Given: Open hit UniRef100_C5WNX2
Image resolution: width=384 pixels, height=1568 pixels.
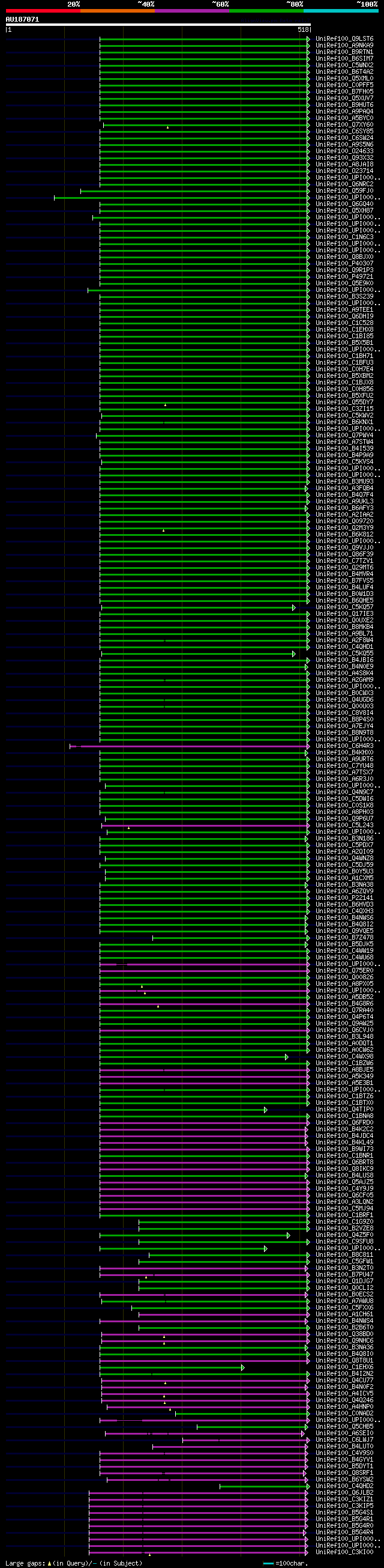Looking at the screenshot, I should pos(344,65).
